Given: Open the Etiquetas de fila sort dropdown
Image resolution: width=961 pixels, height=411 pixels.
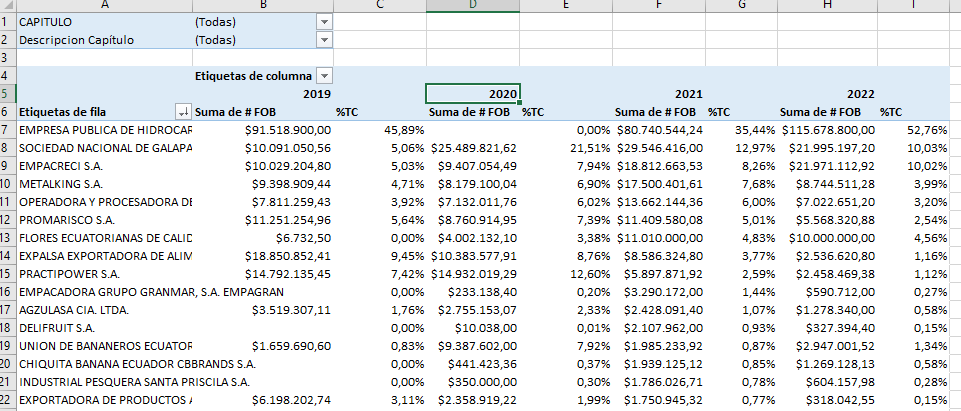Looking at the screenshot, I should [183, 112].
